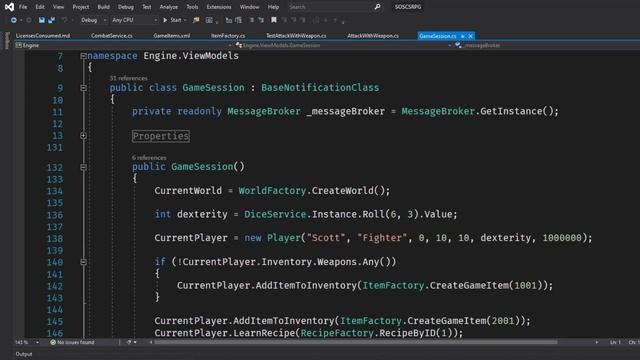Click the Undo icon in the toolbar
640x360 pixels.
pyautogui.click(x=64, y=20)
